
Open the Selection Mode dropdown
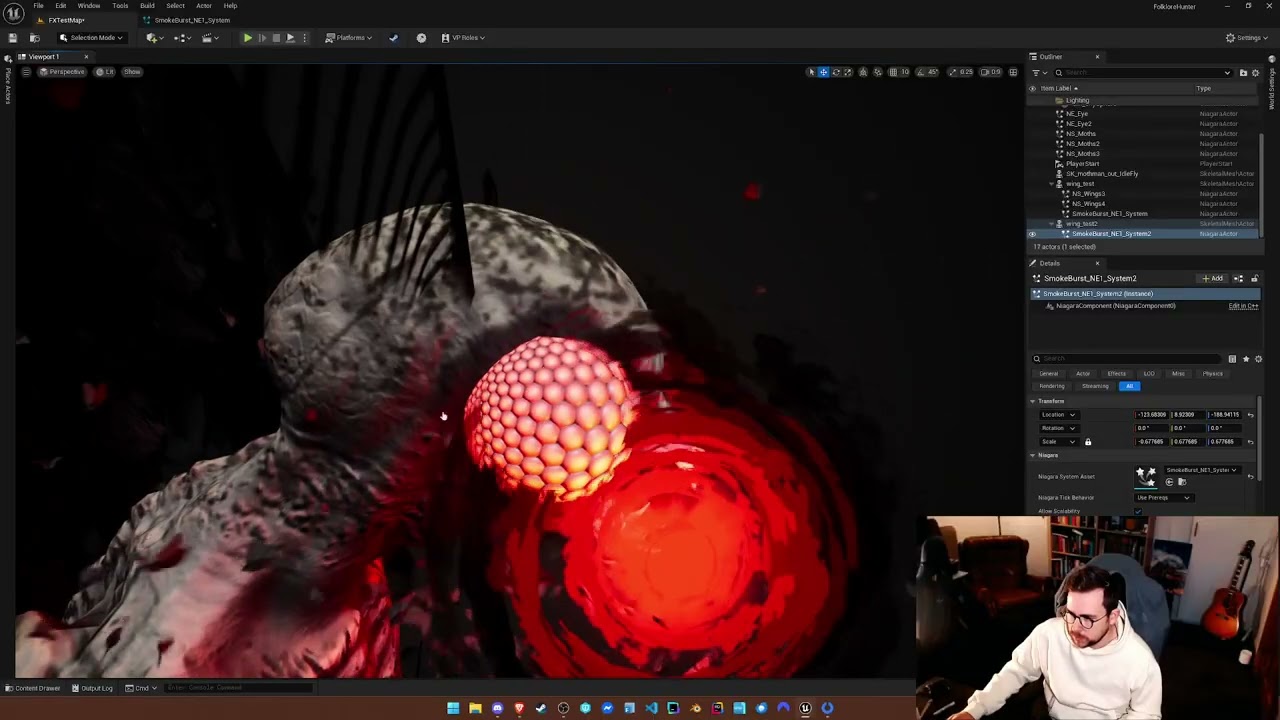click(x=92, y=38)
